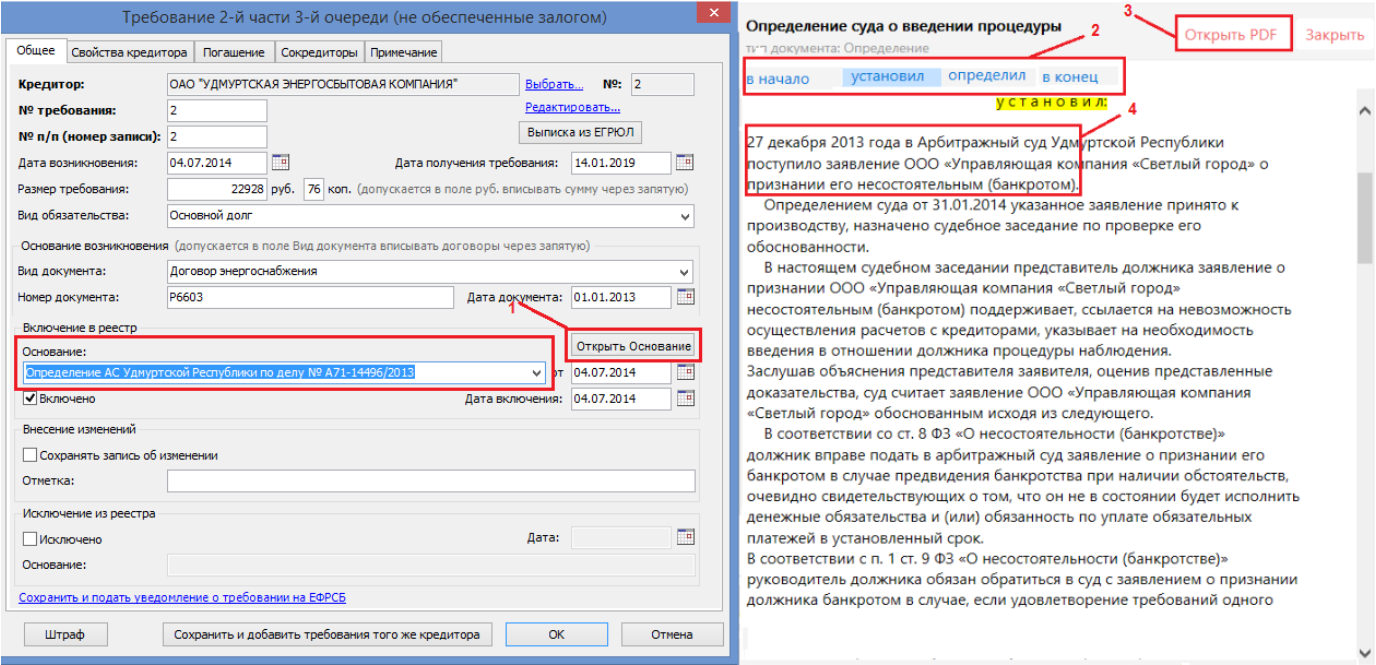Open calendar next to Дата документа
This screenshot has width=1376, height=665.
tap(684, 296)
